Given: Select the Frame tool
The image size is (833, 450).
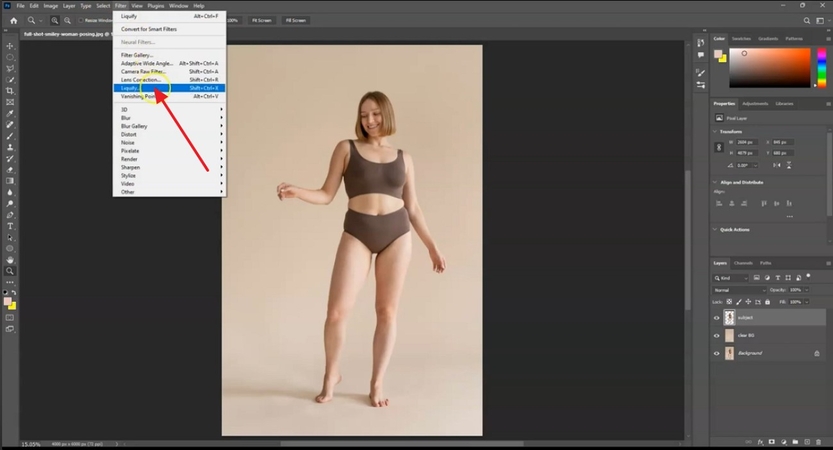Looking at the screenshot, I should [10, 102].
